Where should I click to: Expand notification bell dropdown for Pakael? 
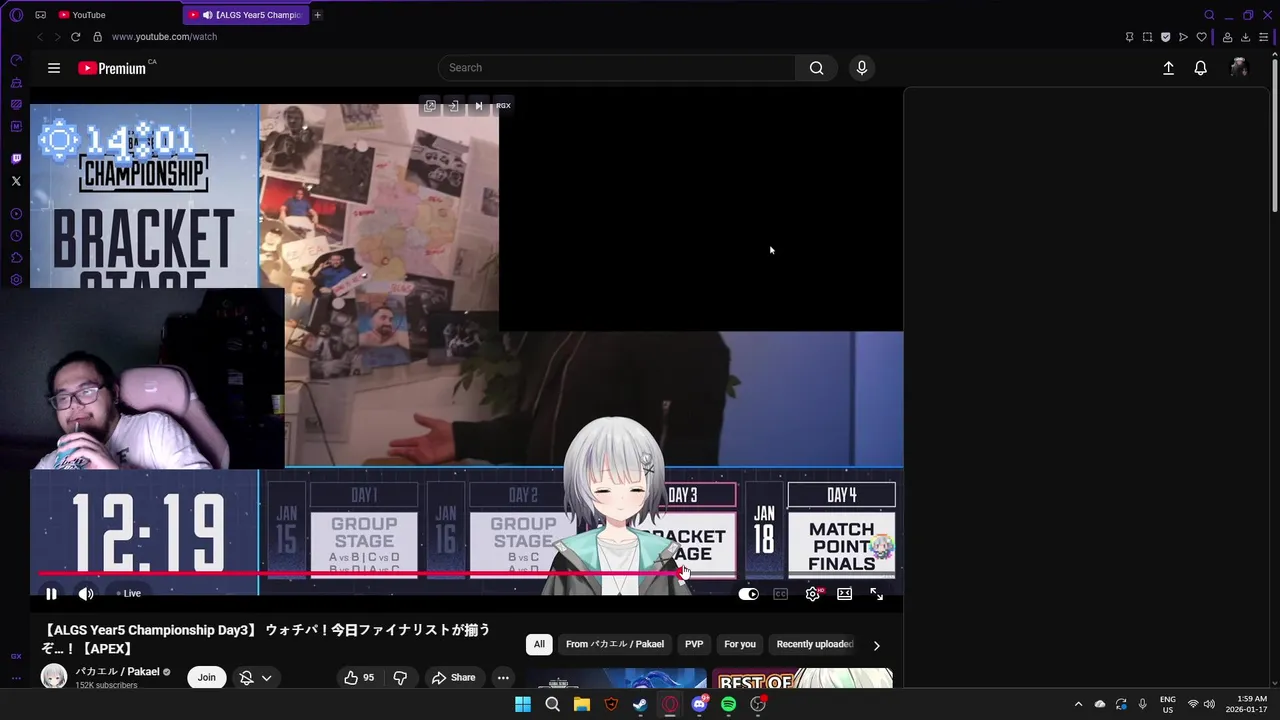point(266,678)
